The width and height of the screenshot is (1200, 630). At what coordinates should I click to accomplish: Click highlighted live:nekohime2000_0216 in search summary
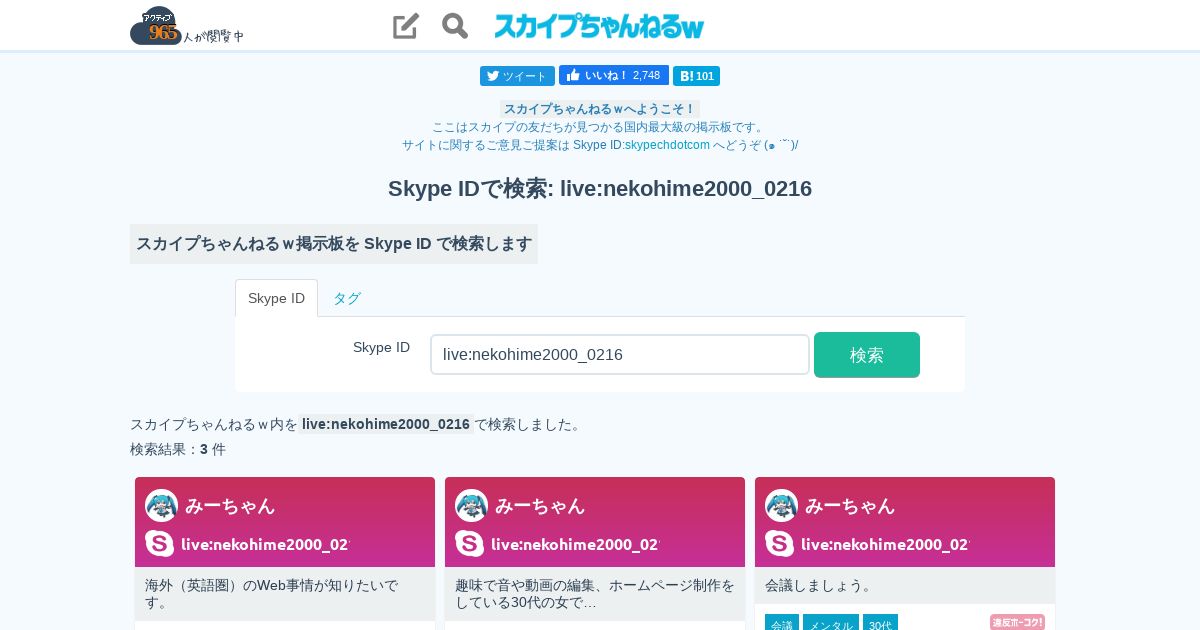[x=386, y=424]
